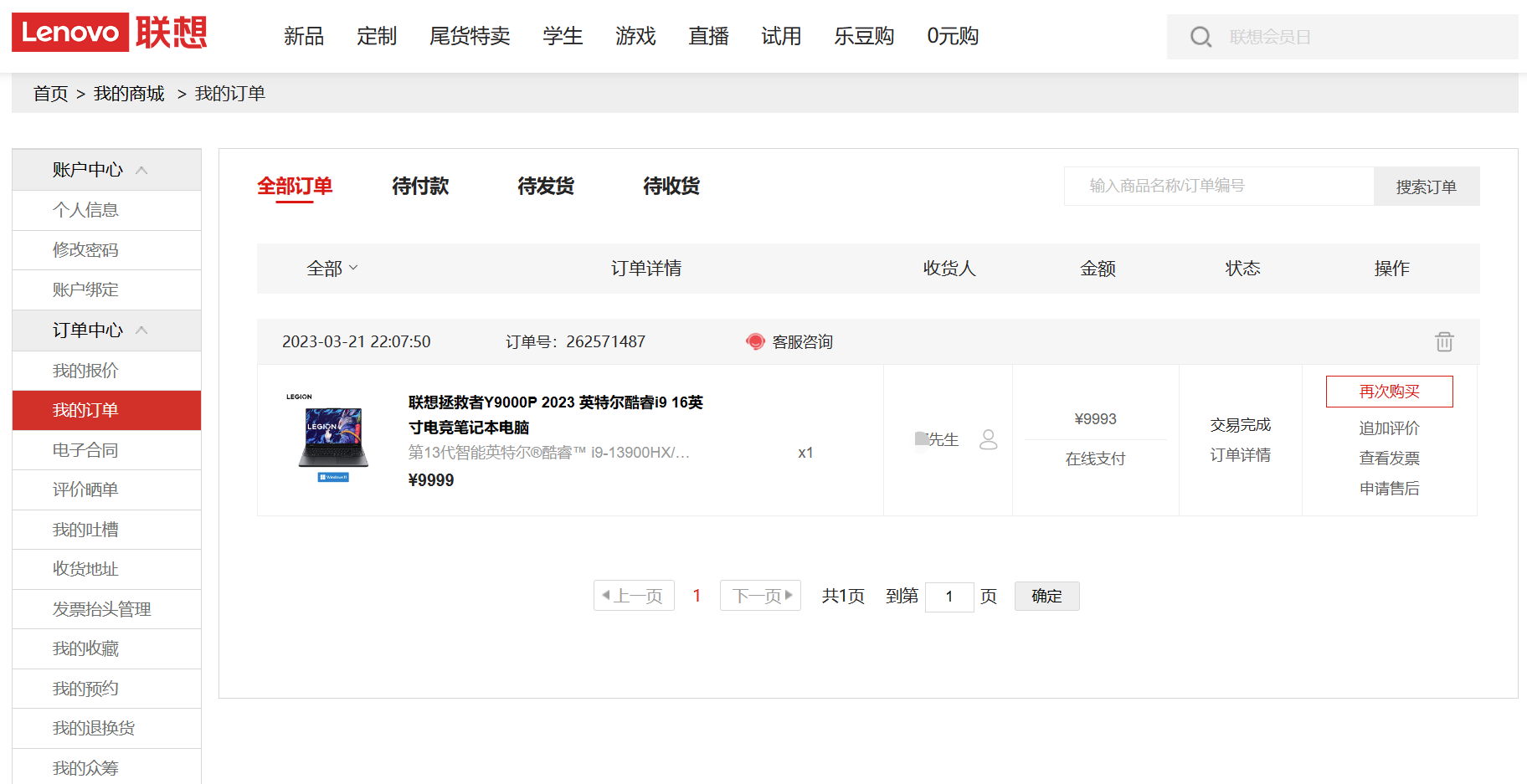
Task: Click the 搜索订单 button
Action: click(1427, 187)
